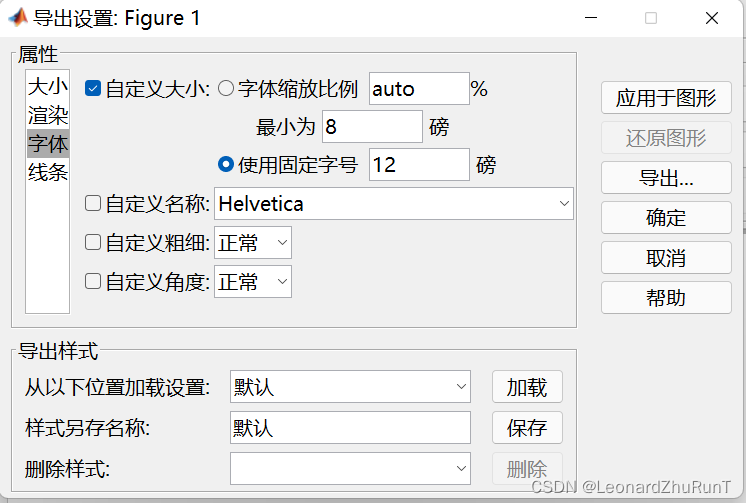This screenshot has height=503, width=746.
Task: Open the Helvetica font name dropdown
Action: pos(393,204)
